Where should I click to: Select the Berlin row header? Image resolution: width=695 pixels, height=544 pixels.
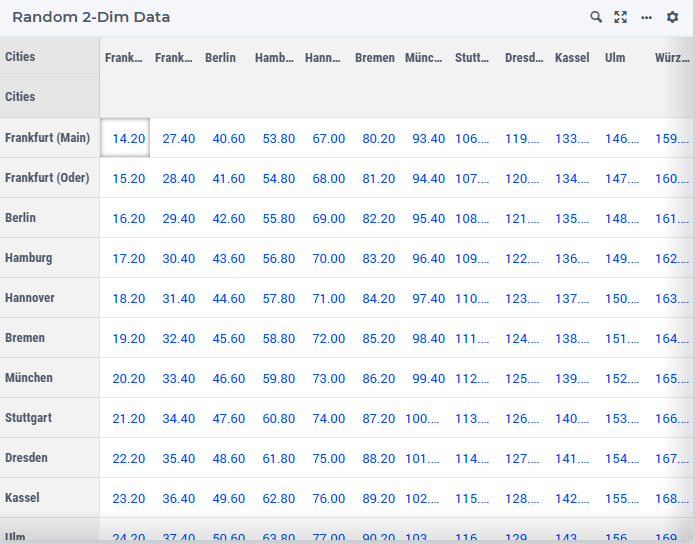click(x=50, y=218)
